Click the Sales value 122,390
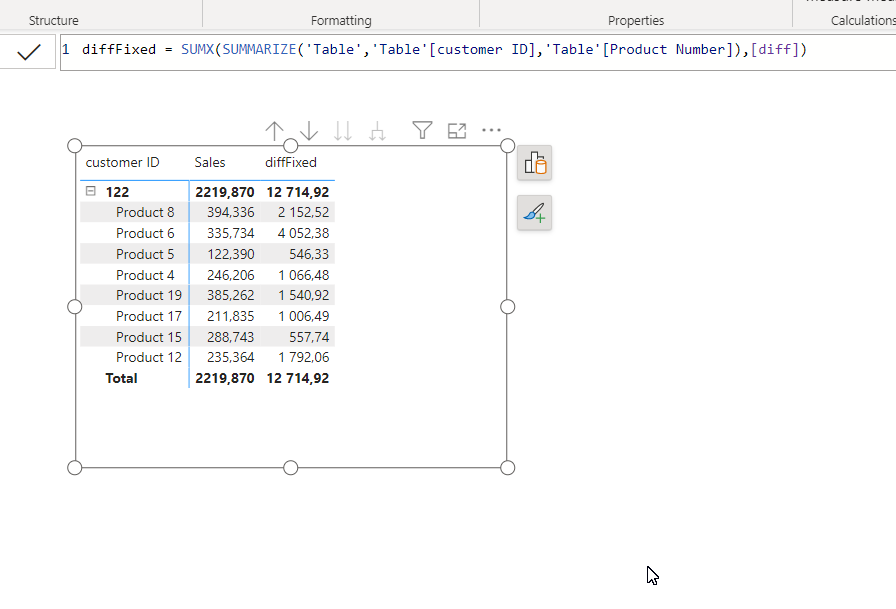Image resolution: width=896 pixels, height=609 pixels. click(230, 254)
